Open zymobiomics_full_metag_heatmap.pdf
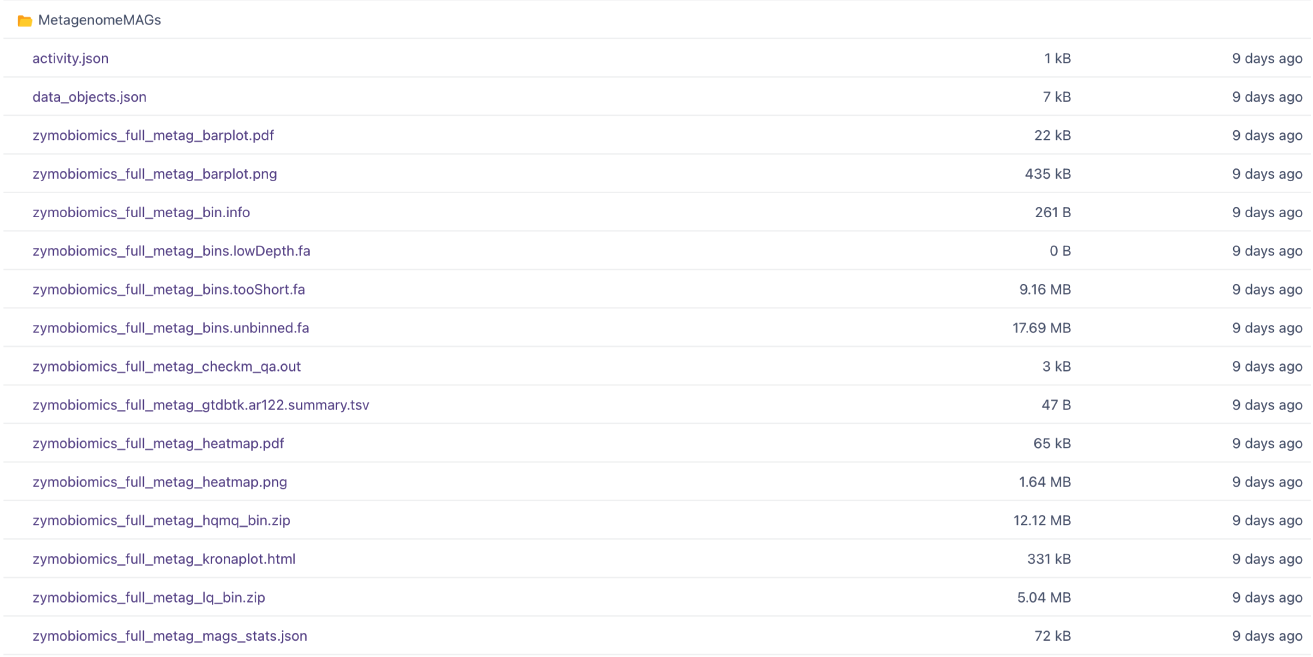Image resolution: width=1313 pixels, height=657 pixels. click(158, 444)
